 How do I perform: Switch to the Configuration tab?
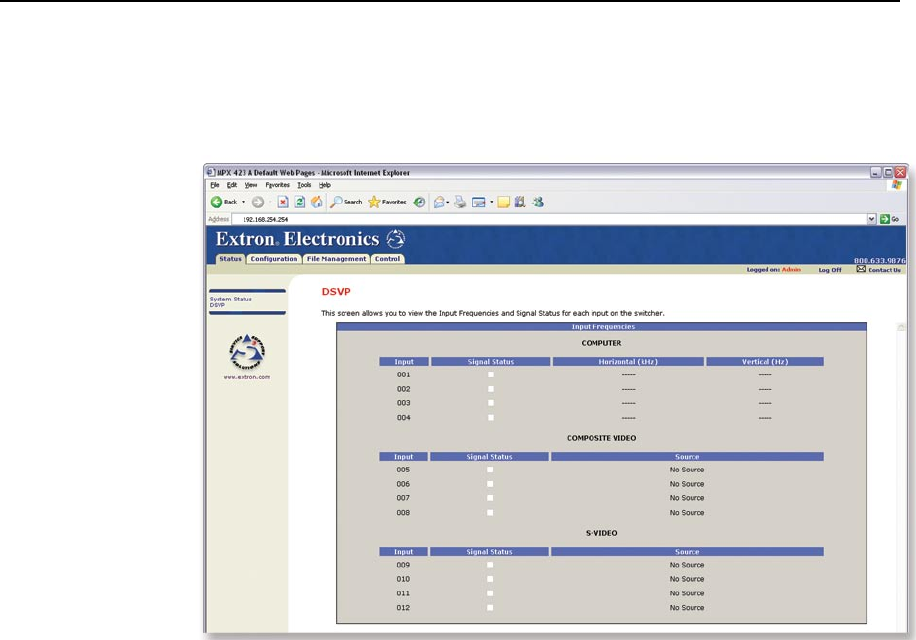click(274, 259)
